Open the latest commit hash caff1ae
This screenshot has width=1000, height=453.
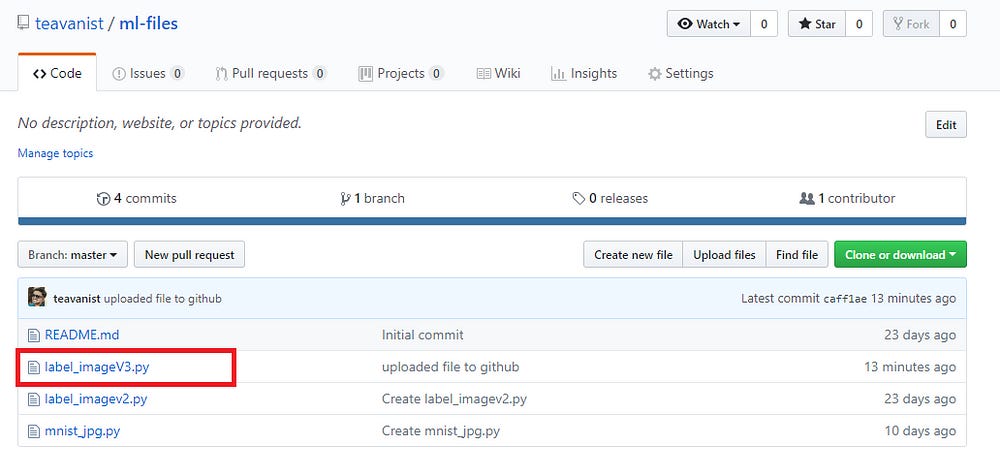pyautogui.click(x=845, y=299)
